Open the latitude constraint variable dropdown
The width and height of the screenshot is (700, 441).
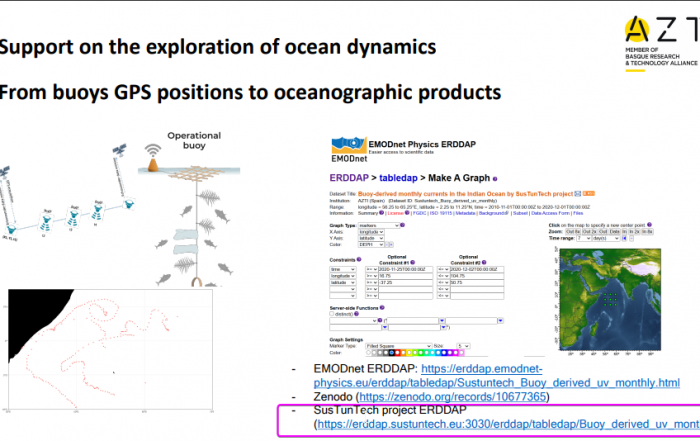[x=342, y=283]
